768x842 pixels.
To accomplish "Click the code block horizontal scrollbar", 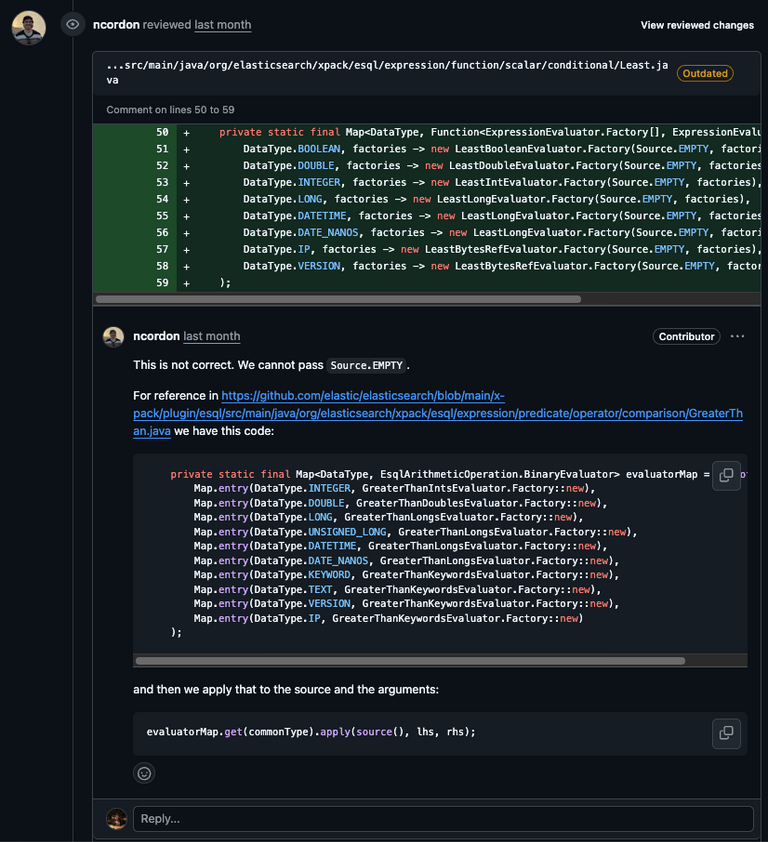I will 410,660.
